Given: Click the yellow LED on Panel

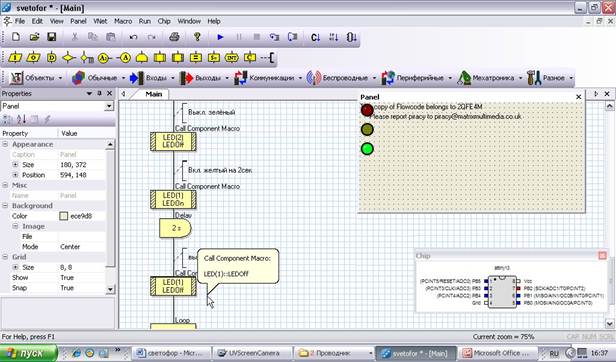Looking at the screenshot, I should (367, 129).
